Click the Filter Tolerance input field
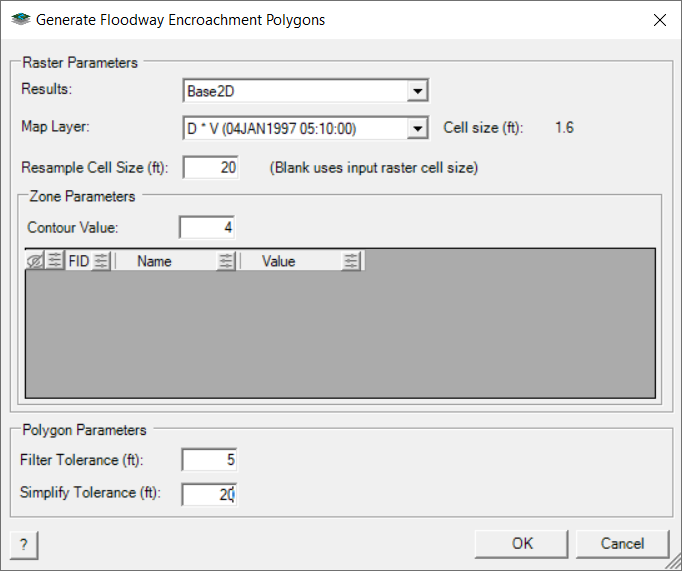 point(209,460)
